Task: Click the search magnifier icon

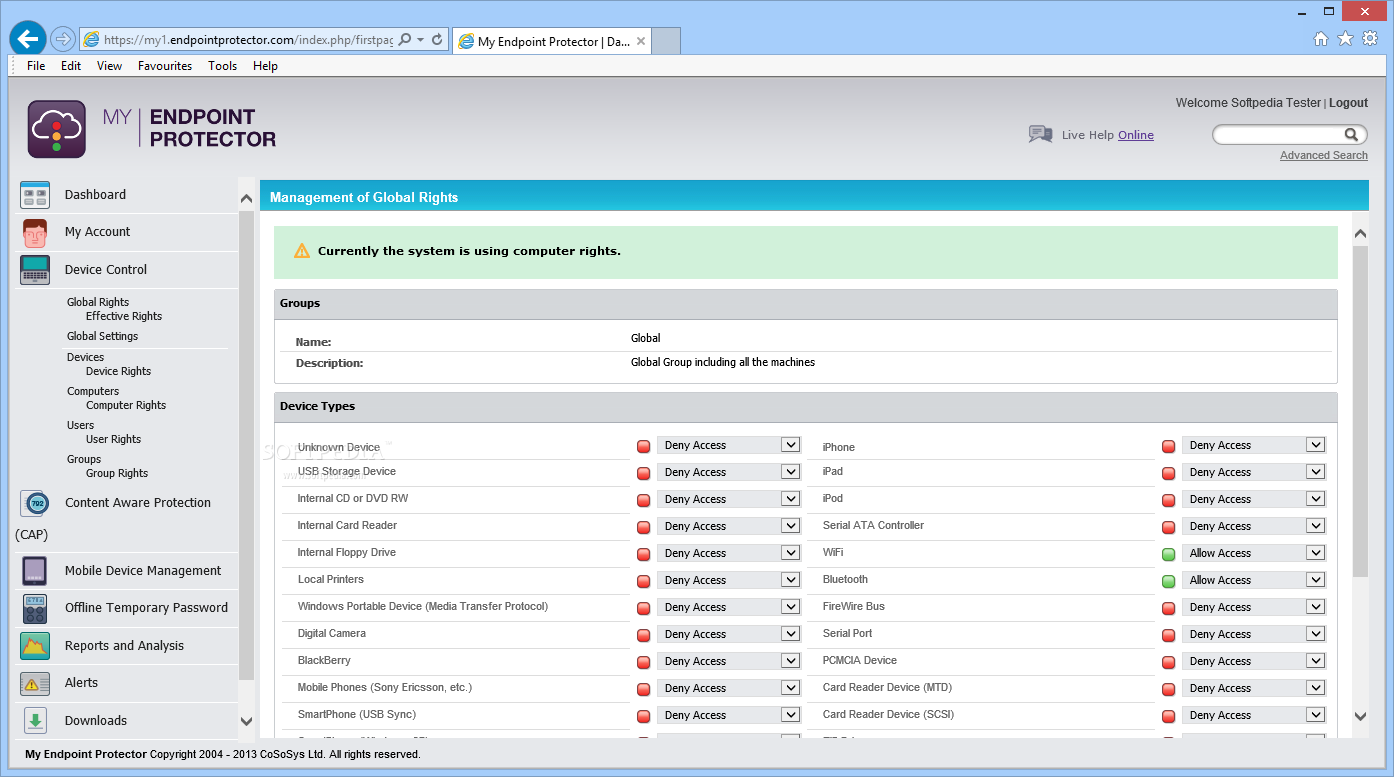Action: tap(1351, 135)
